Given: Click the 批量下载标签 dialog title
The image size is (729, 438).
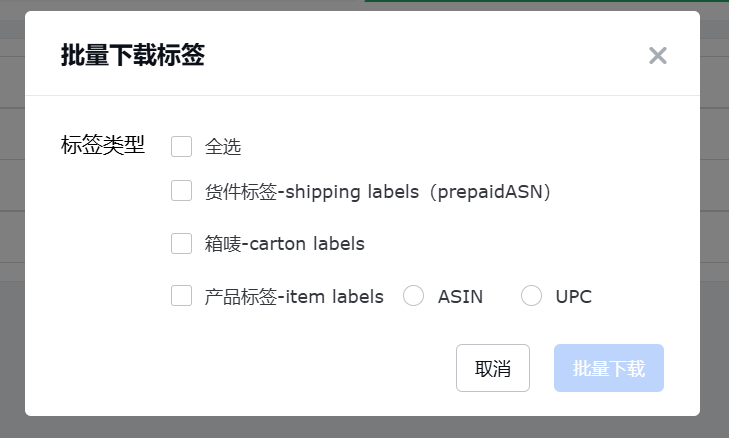Looking at the screenshot, I should [x=133, y=56].
